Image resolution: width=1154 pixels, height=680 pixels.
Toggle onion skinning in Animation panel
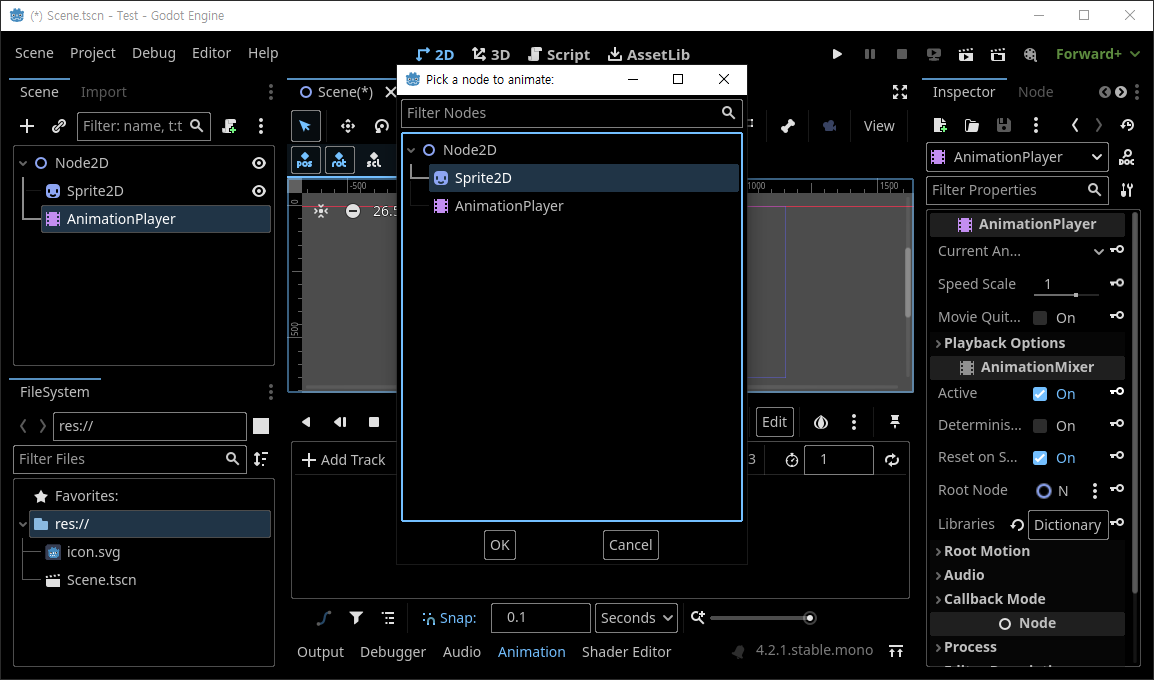821,422
